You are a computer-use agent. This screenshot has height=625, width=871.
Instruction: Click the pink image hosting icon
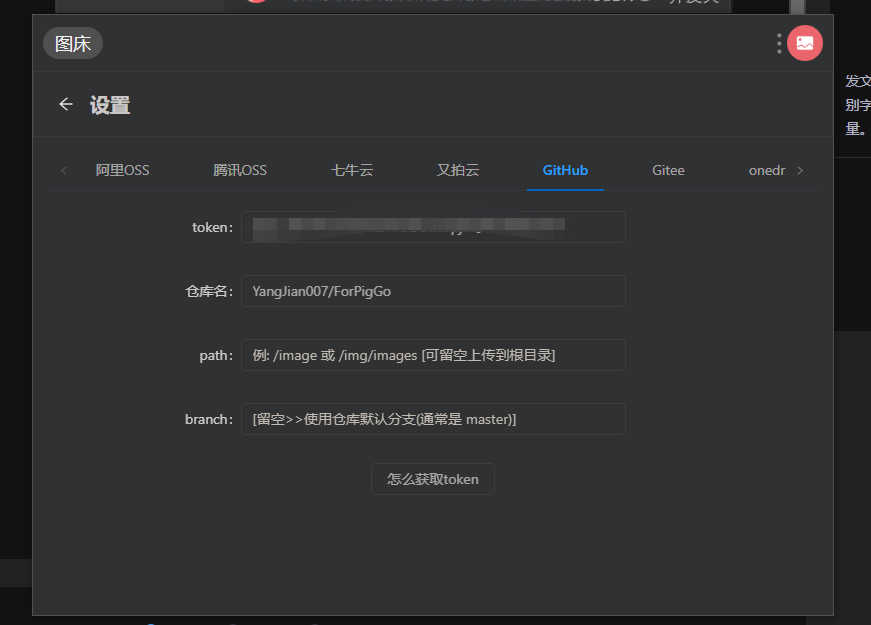click(x=804, y=42)
